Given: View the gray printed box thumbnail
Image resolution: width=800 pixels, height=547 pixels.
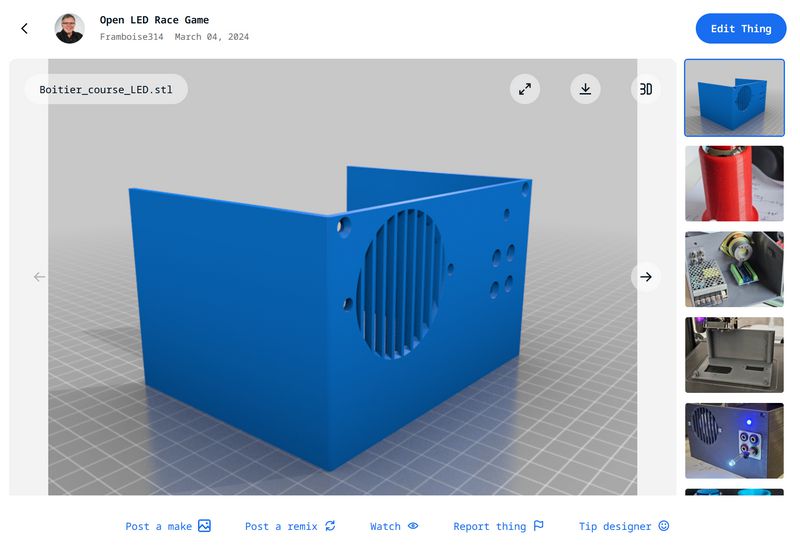Looking at the screenshot, I should pyautogui.click(x=734, y=355).
